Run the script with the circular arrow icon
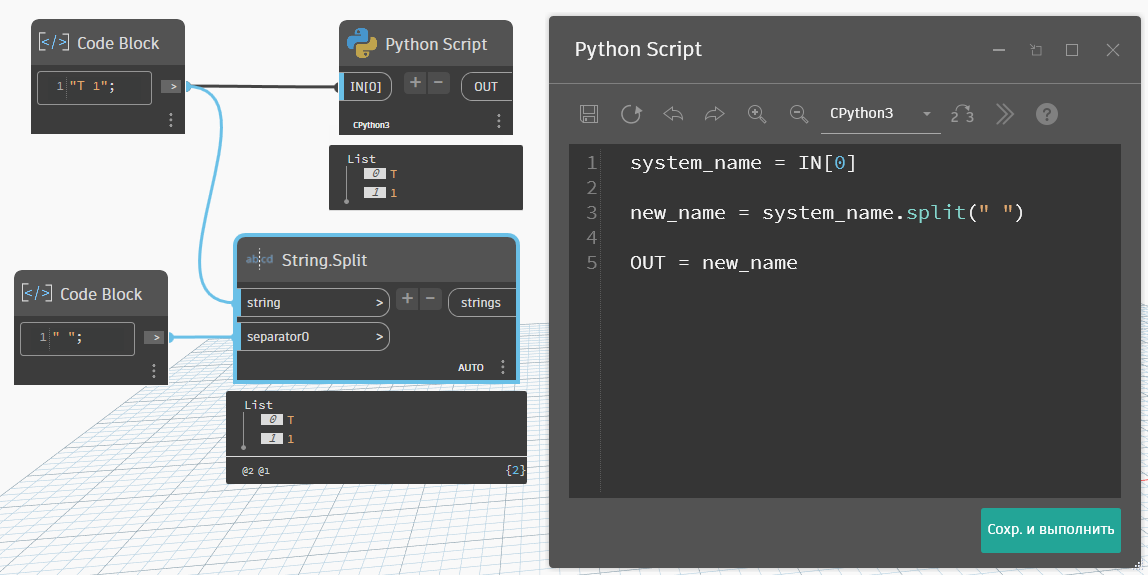This screenshot has width=1148, height=575. 631,114
